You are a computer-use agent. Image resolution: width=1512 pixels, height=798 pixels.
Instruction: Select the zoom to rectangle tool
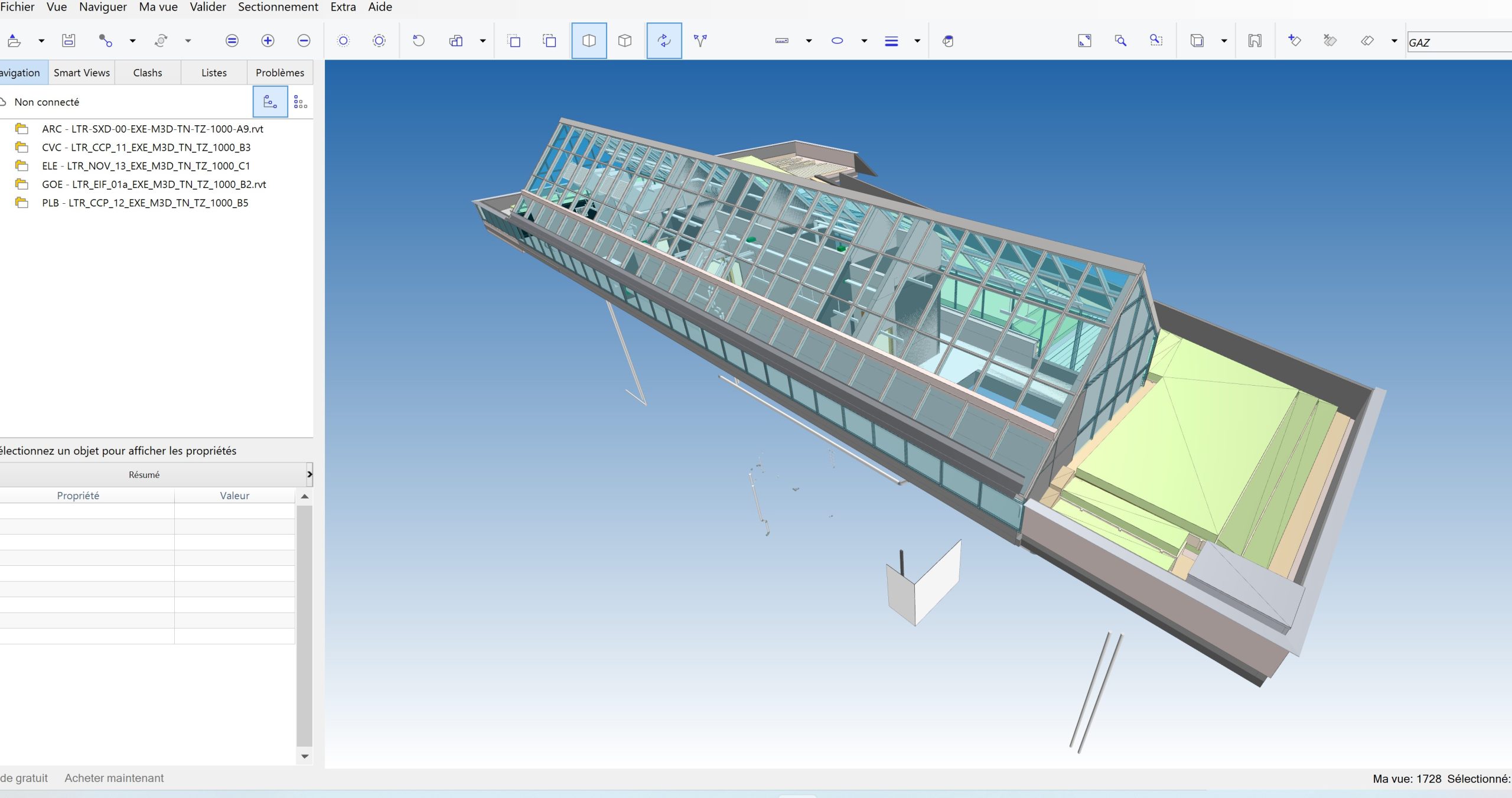1156,41
